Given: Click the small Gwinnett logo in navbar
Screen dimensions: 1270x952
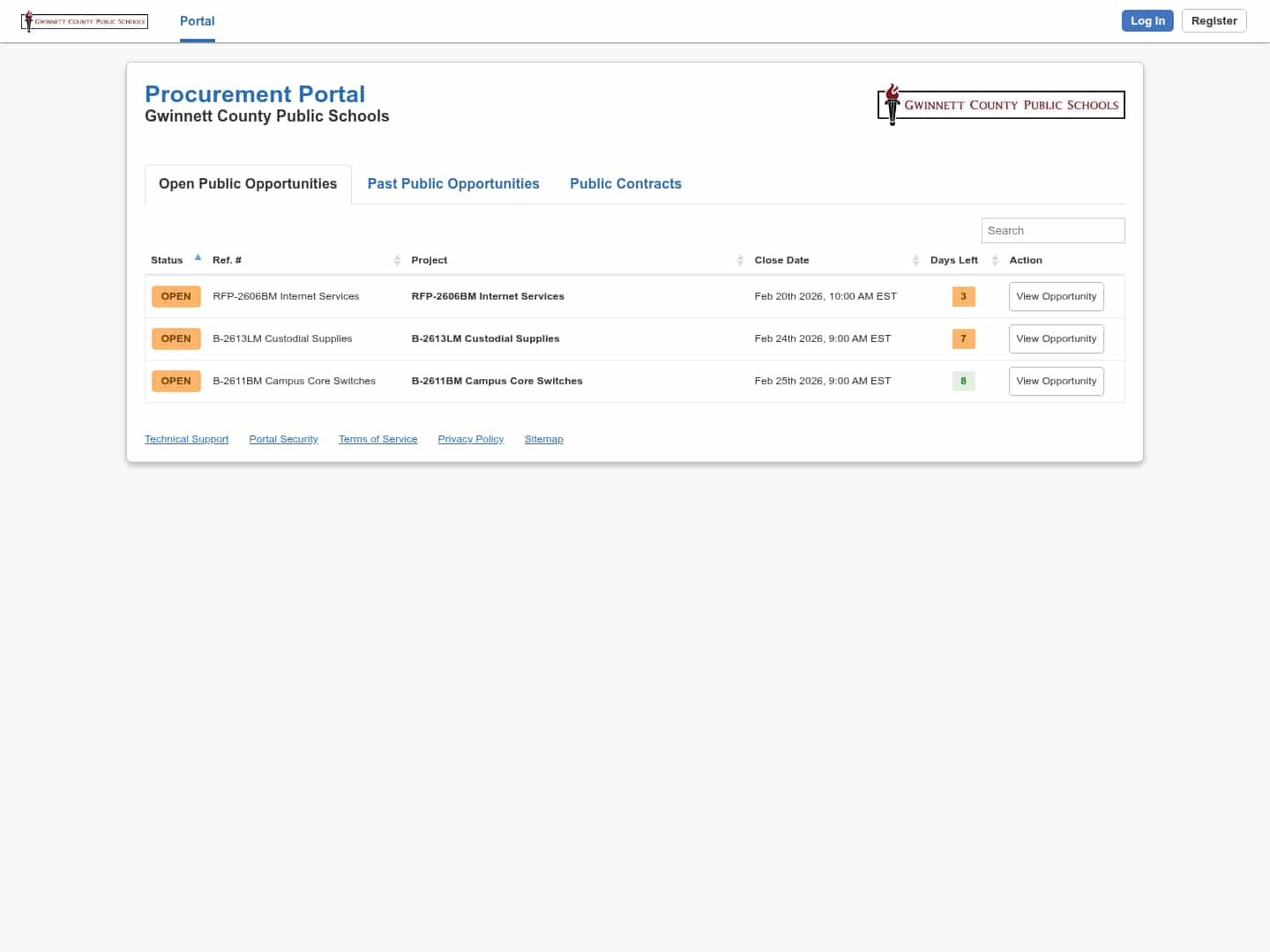Looking at the screenshot, I should (x=85, y=21).
